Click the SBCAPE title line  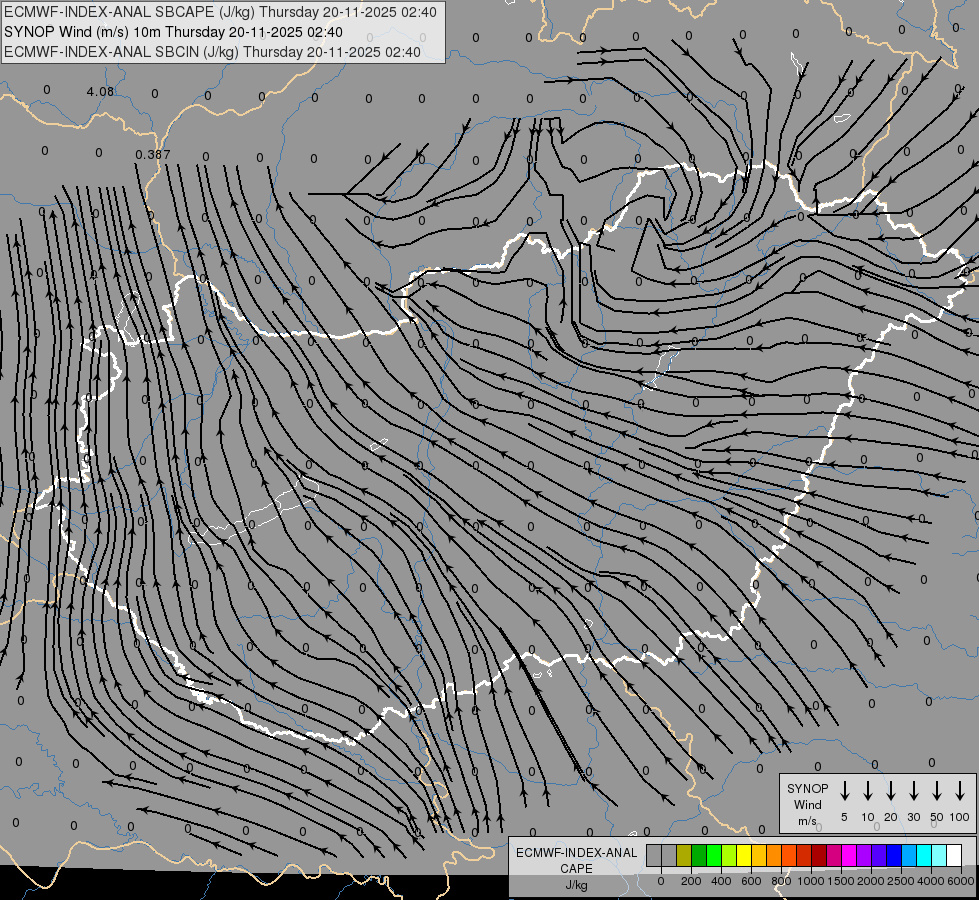(220, 12)
